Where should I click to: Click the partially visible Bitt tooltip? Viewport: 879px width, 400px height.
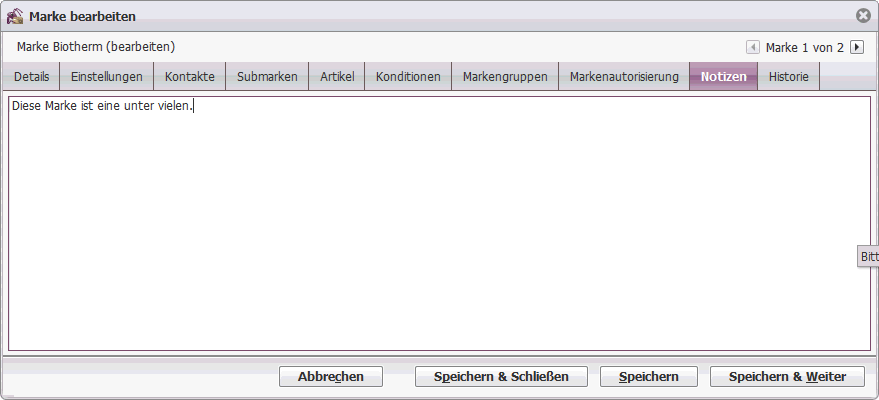(x=868, y=257)
